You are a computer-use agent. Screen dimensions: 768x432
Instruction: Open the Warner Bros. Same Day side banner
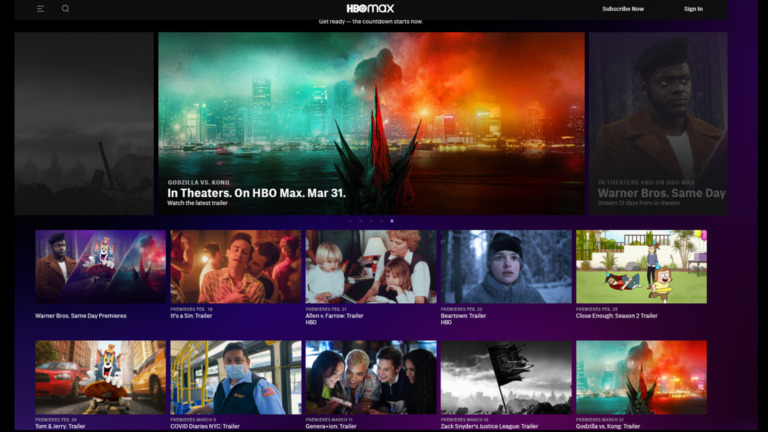[658, 123]
